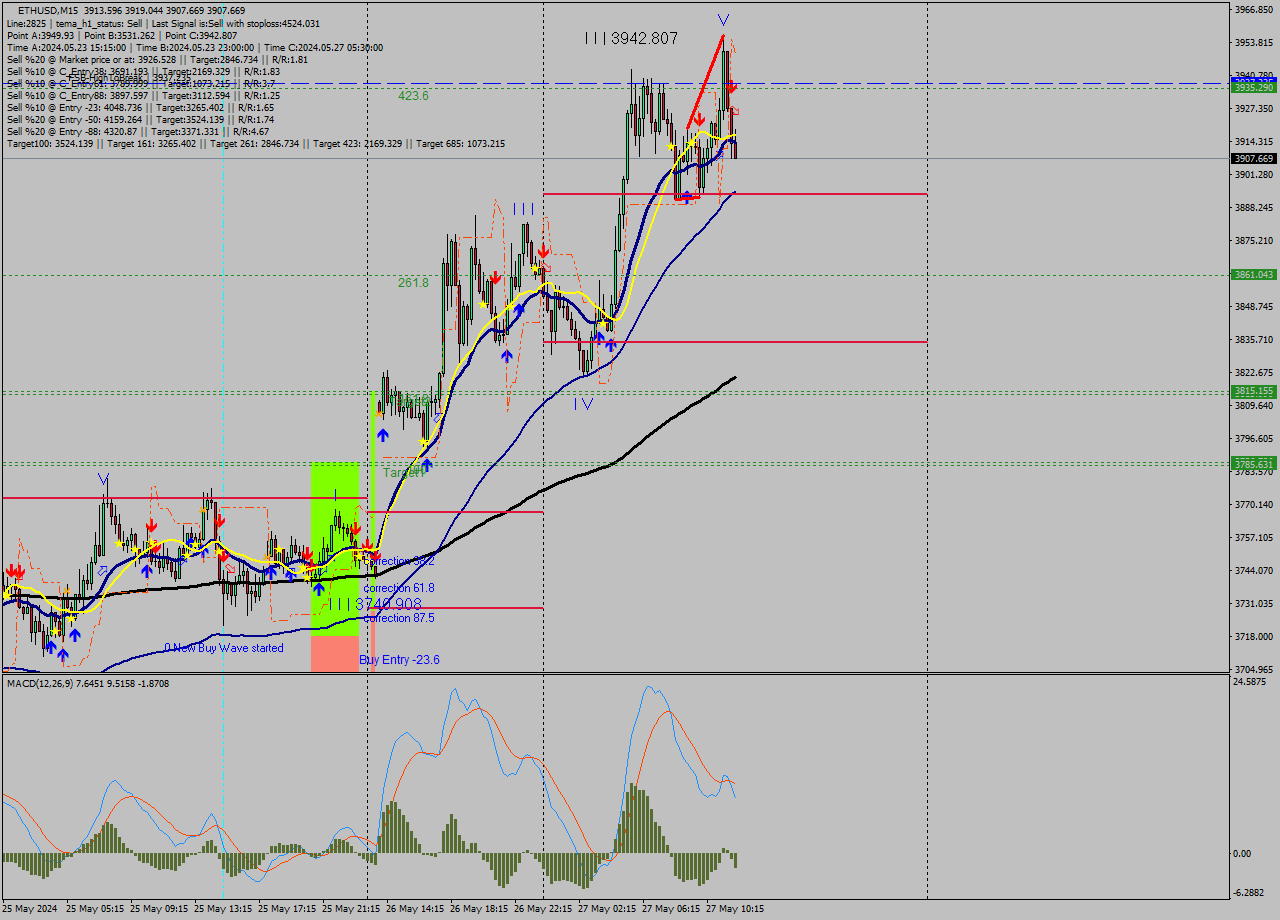Click the green Target1 label
The width and height of the screenshot is (1280, 920).
tap(404, 472)
